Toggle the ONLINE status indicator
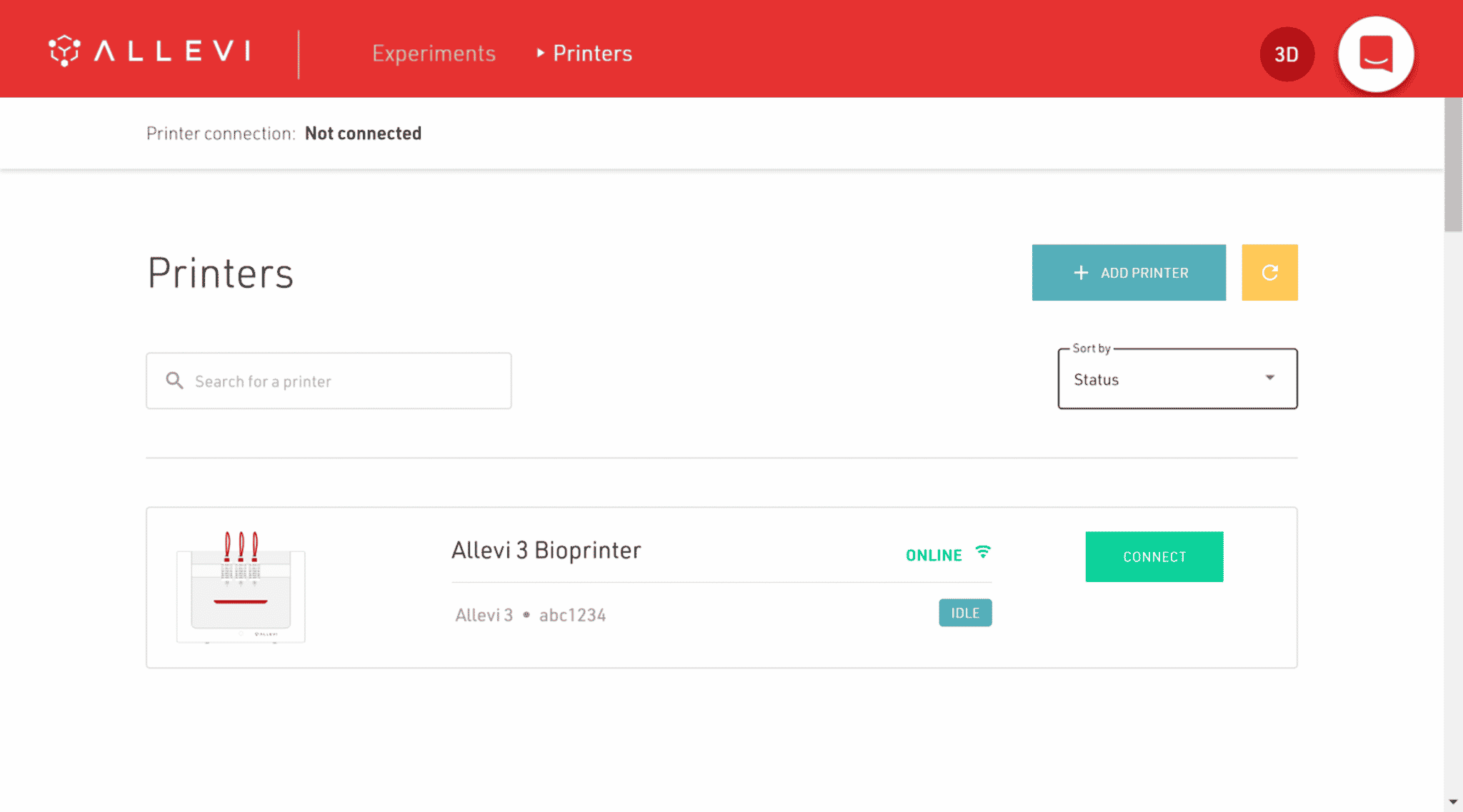 (933, 554)
